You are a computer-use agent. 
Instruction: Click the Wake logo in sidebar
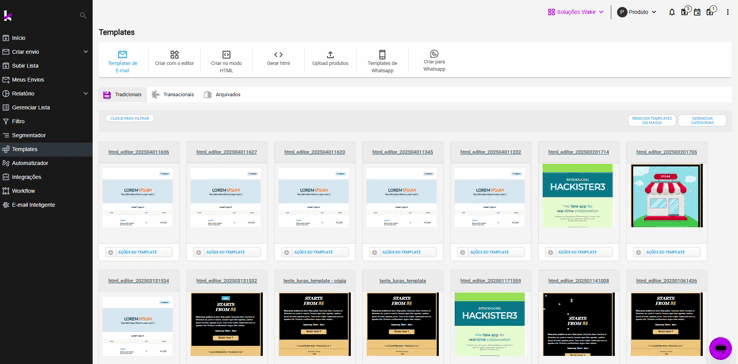(x=8, y=16)
